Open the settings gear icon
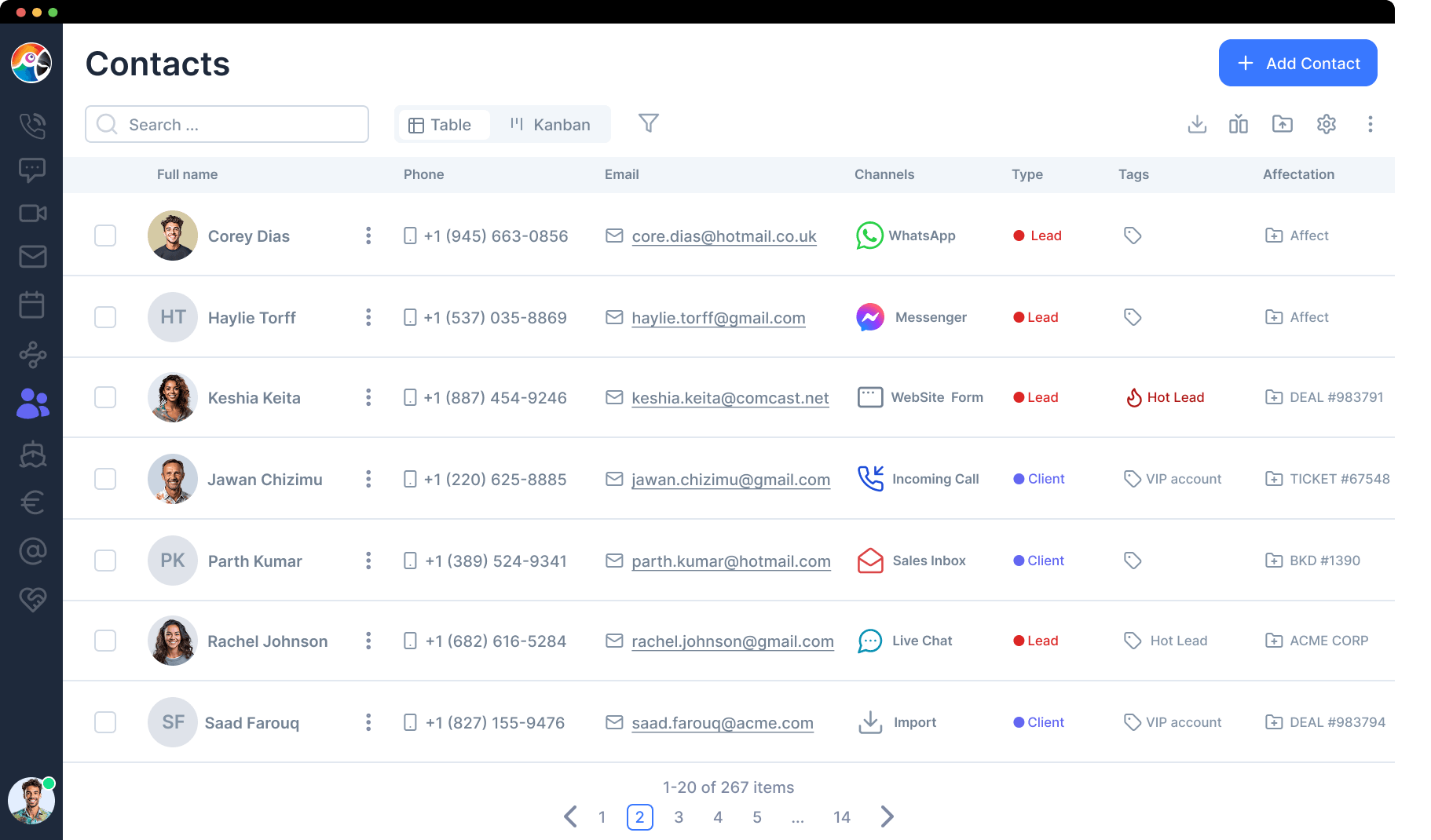The height and width of the screenshot is (840, 1431). (x=1326, y=124)
